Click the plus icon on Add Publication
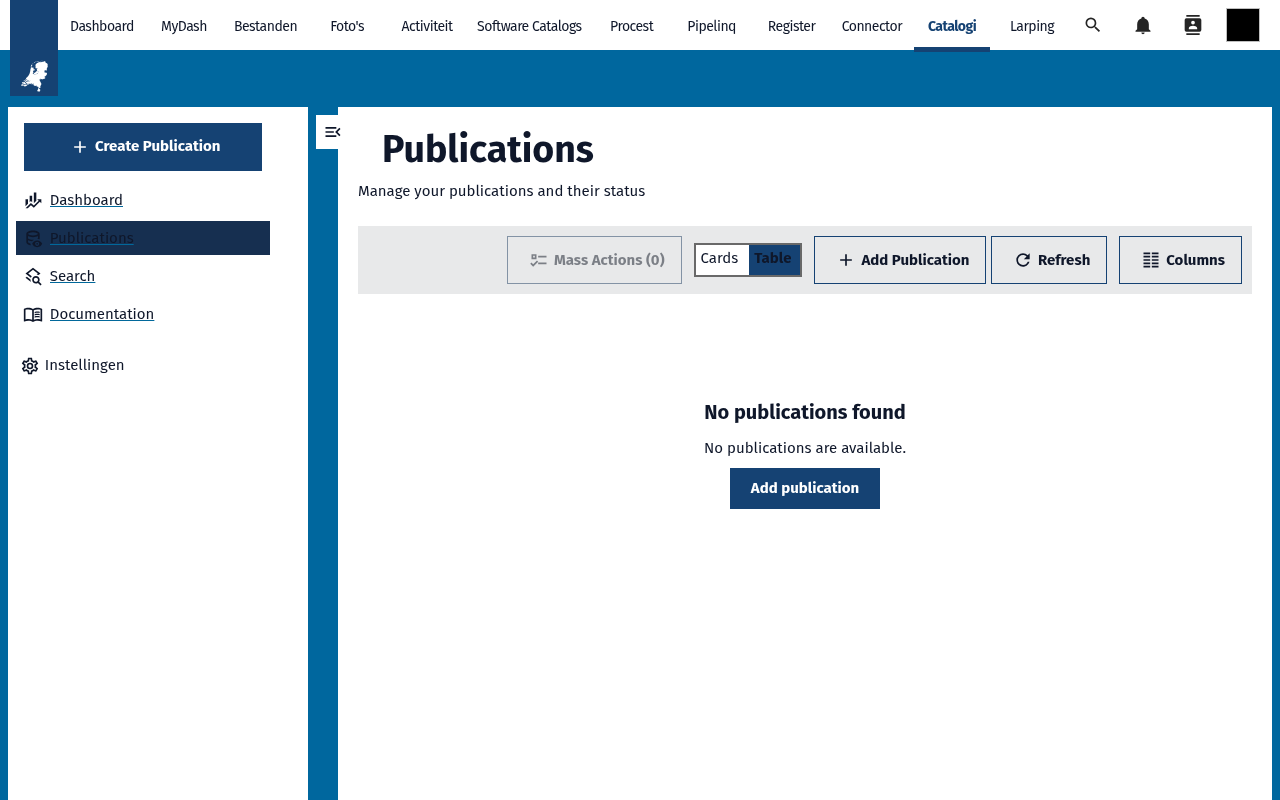 coord(846,260)
